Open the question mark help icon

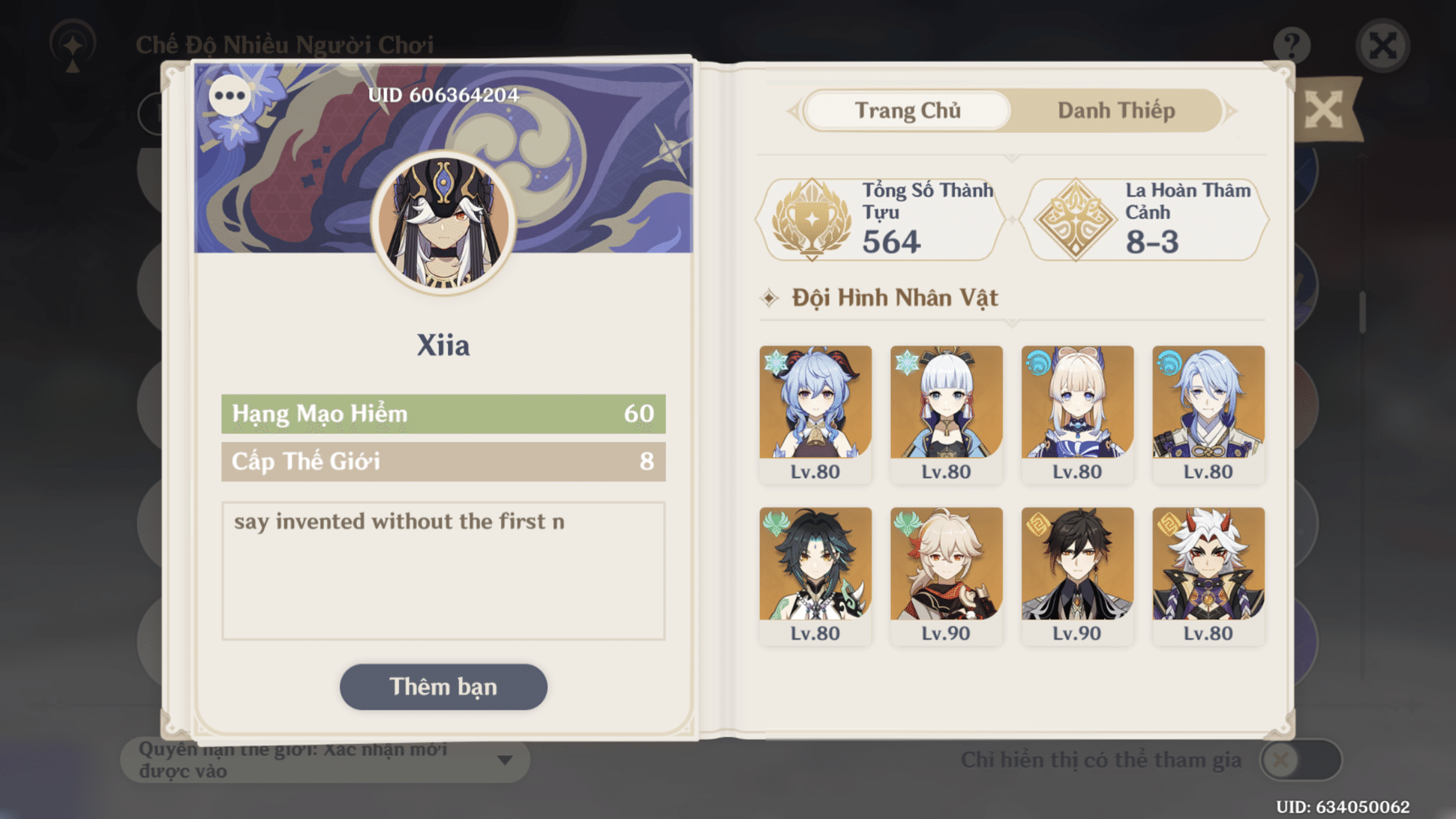point(1291,45)
